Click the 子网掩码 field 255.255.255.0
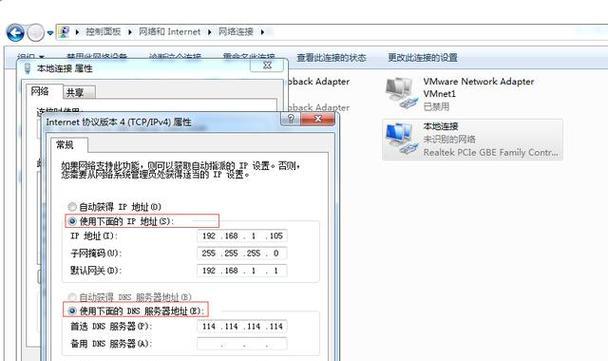Viewport: 608px width, 361px height. pyautogui.click(x=242, y=253)
